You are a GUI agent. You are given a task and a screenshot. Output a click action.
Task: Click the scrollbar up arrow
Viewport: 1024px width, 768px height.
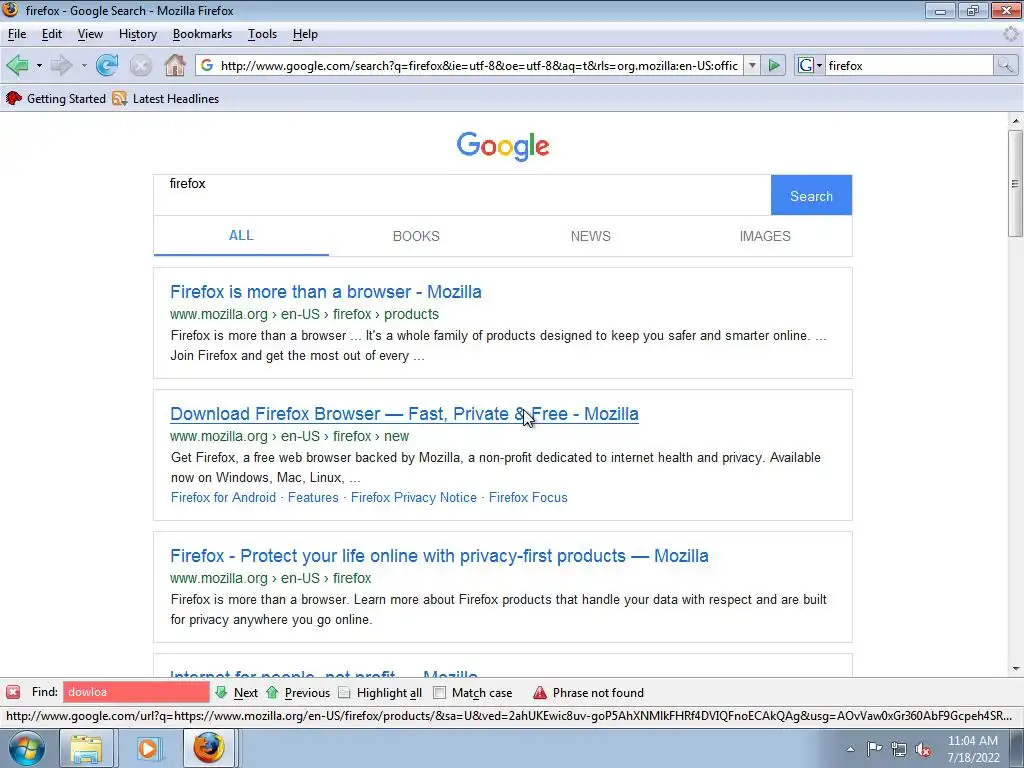click(1015, 121)
